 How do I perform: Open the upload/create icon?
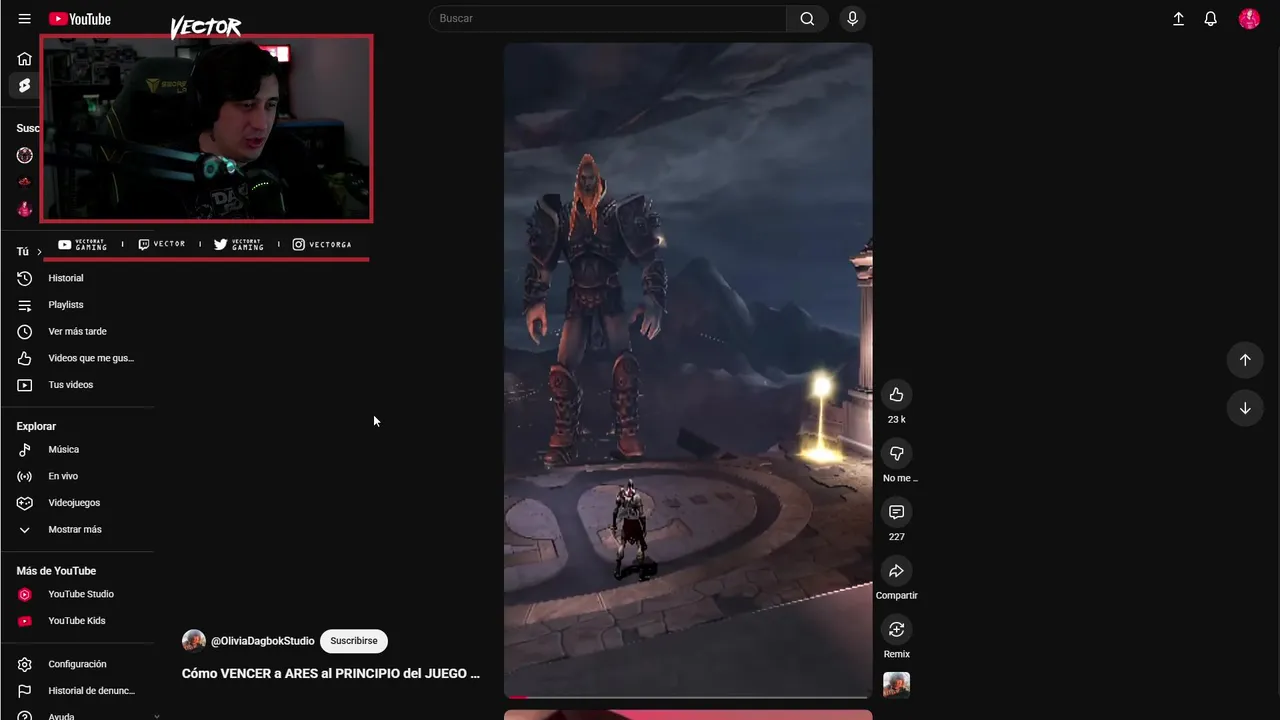tap(1178, 19)
